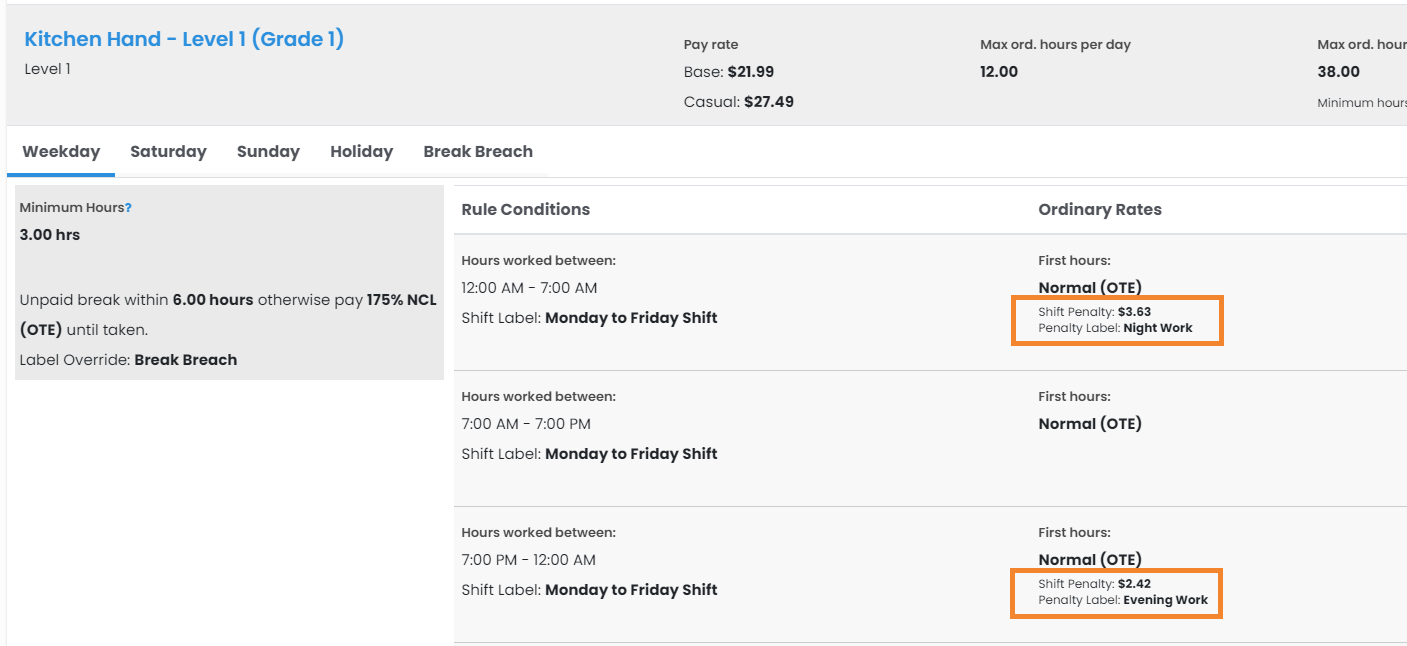Click the Minimum Hours help question mark
The width and height of the screenshot is (1407, 646).
tap(128, 208)
